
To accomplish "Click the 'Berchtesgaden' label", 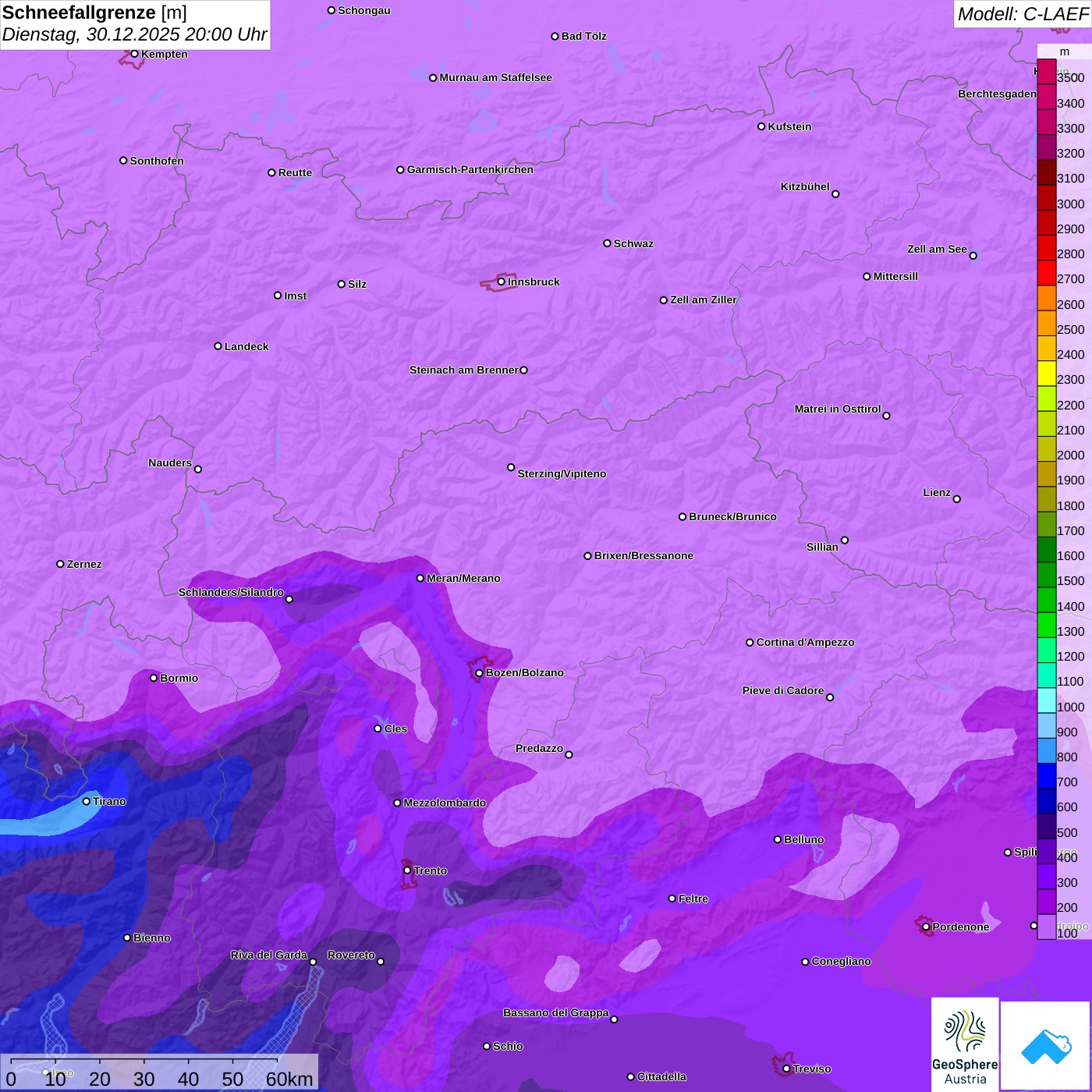I will click(x=998, y=94).
